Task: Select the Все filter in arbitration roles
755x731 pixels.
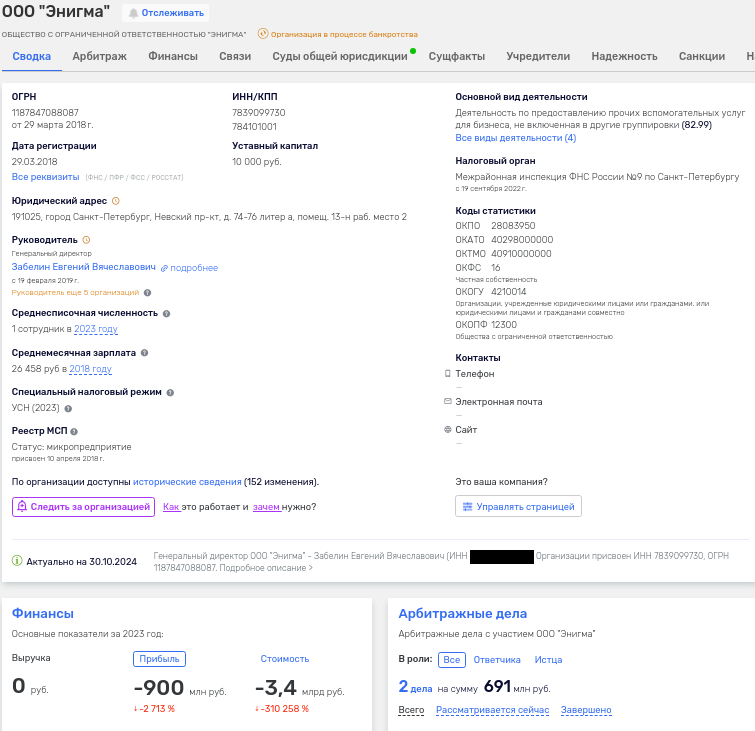Action: pos(452,660)
